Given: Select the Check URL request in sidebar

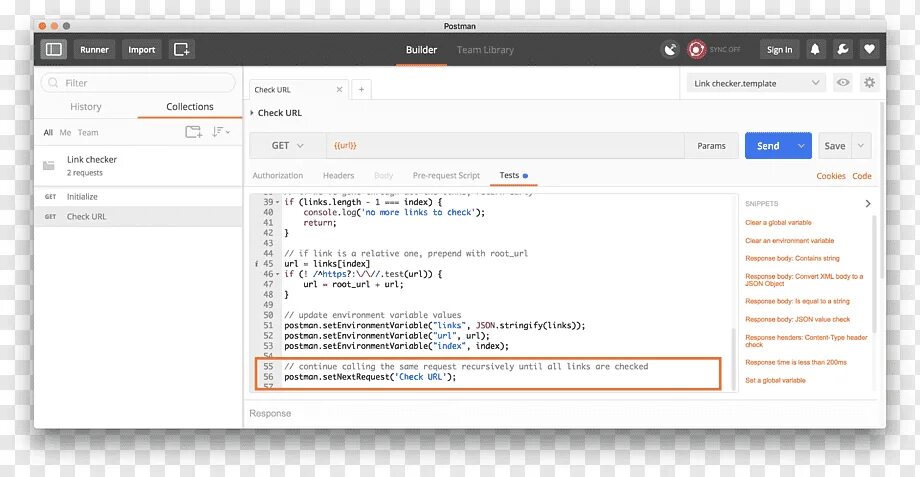Looking at the screenshot, I should (138, 216).
